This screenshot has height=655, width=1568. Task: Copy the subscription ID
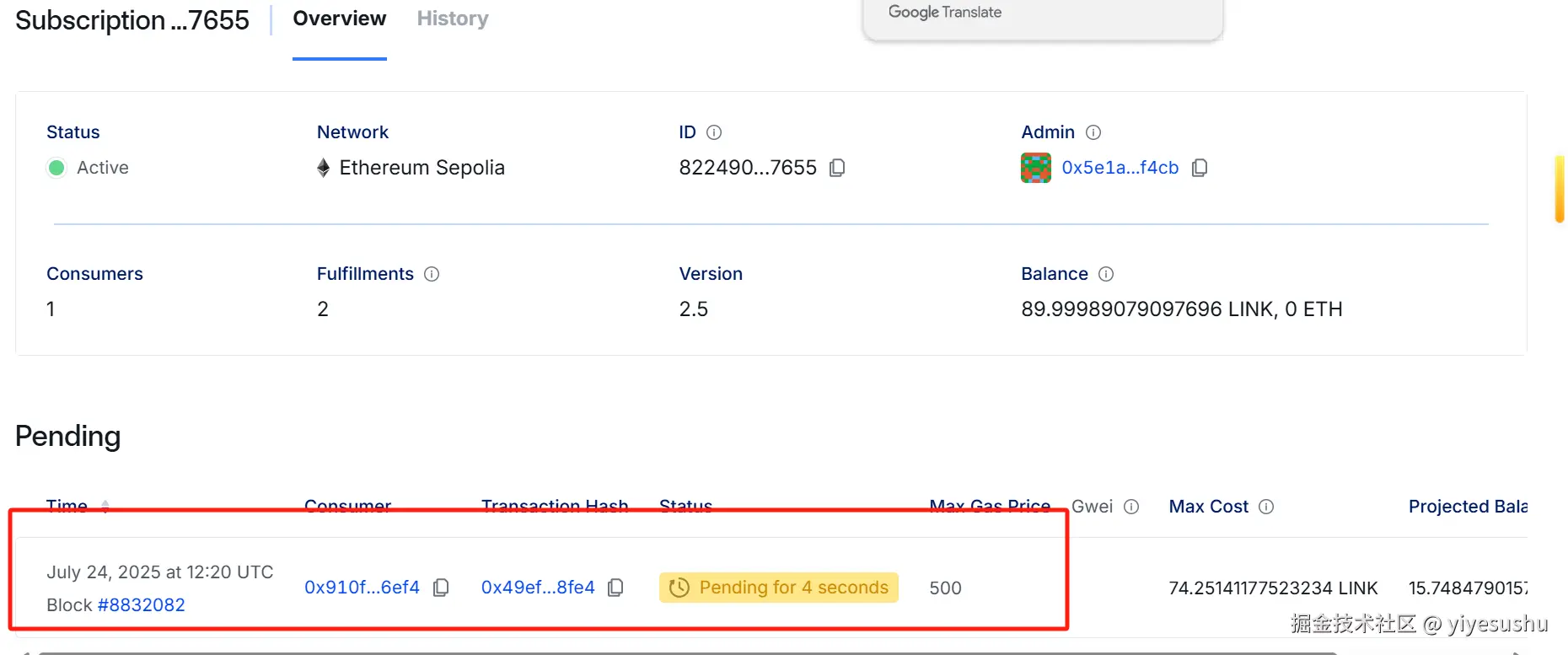tap(837, 168)
